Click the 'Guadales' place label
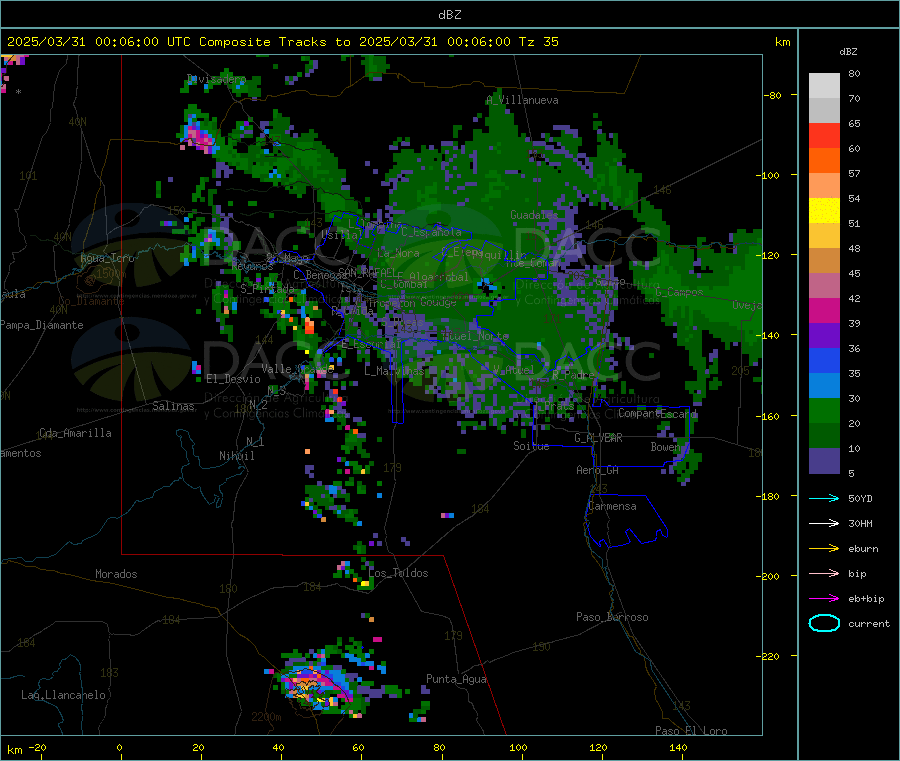The width and height of the screenshot is (900, 761). [x=534, y=215]
